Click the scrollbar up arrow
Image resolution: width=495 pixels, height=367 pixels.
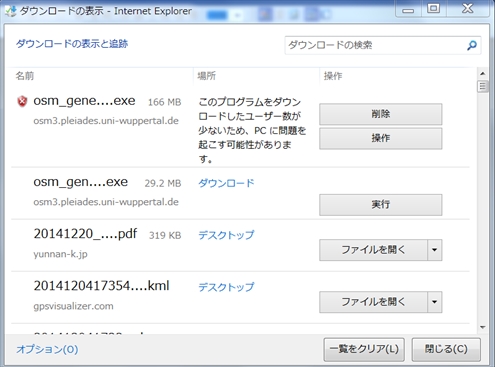tap(483, 73)
